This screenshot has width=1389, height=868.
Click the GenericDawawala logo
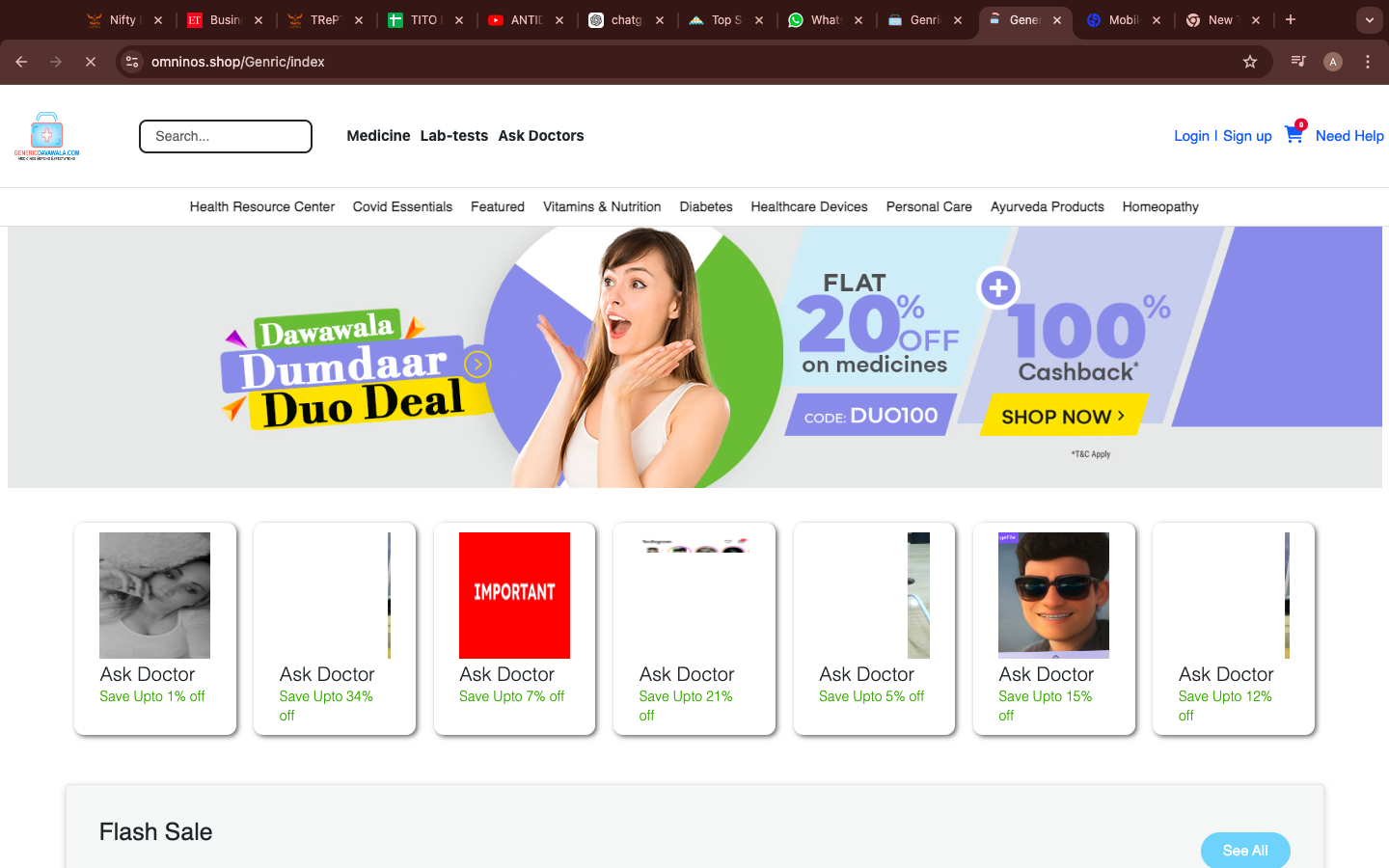coord(46,136)
